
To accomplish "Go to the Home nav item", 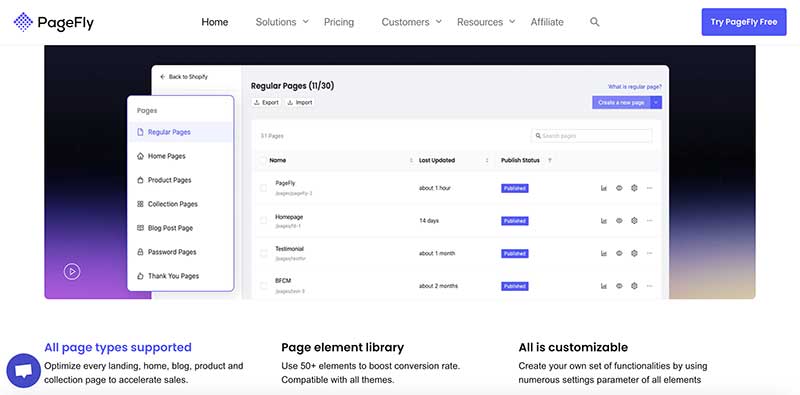I will [215, 22].
